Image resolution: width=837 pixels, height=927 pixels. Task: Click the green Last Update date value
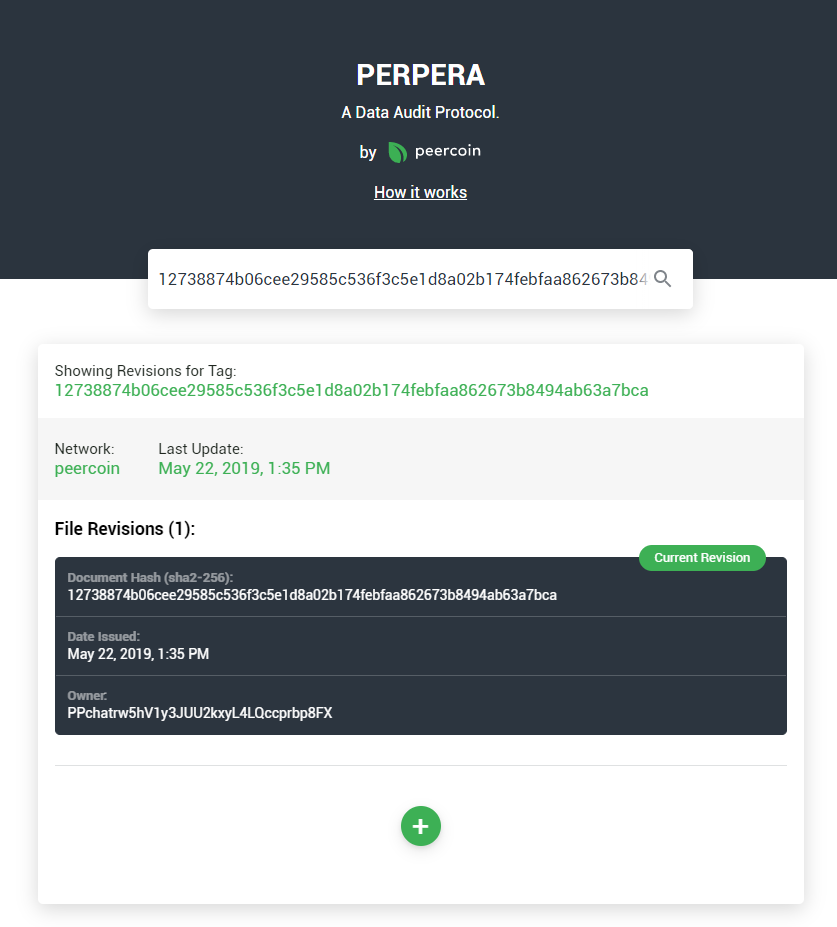(244, 468)
